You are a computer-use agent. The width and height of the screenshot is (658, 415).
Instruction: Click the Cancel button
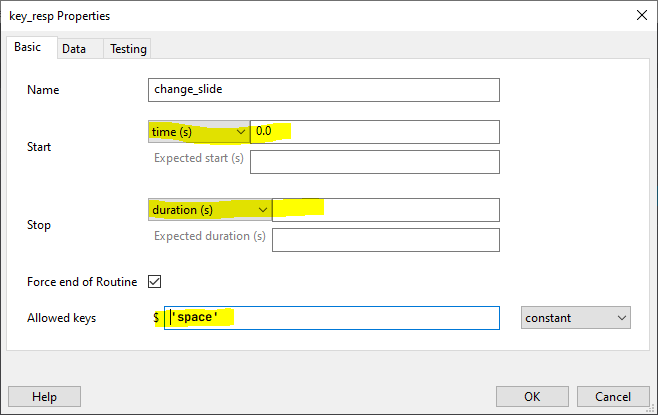pos(606,396)
